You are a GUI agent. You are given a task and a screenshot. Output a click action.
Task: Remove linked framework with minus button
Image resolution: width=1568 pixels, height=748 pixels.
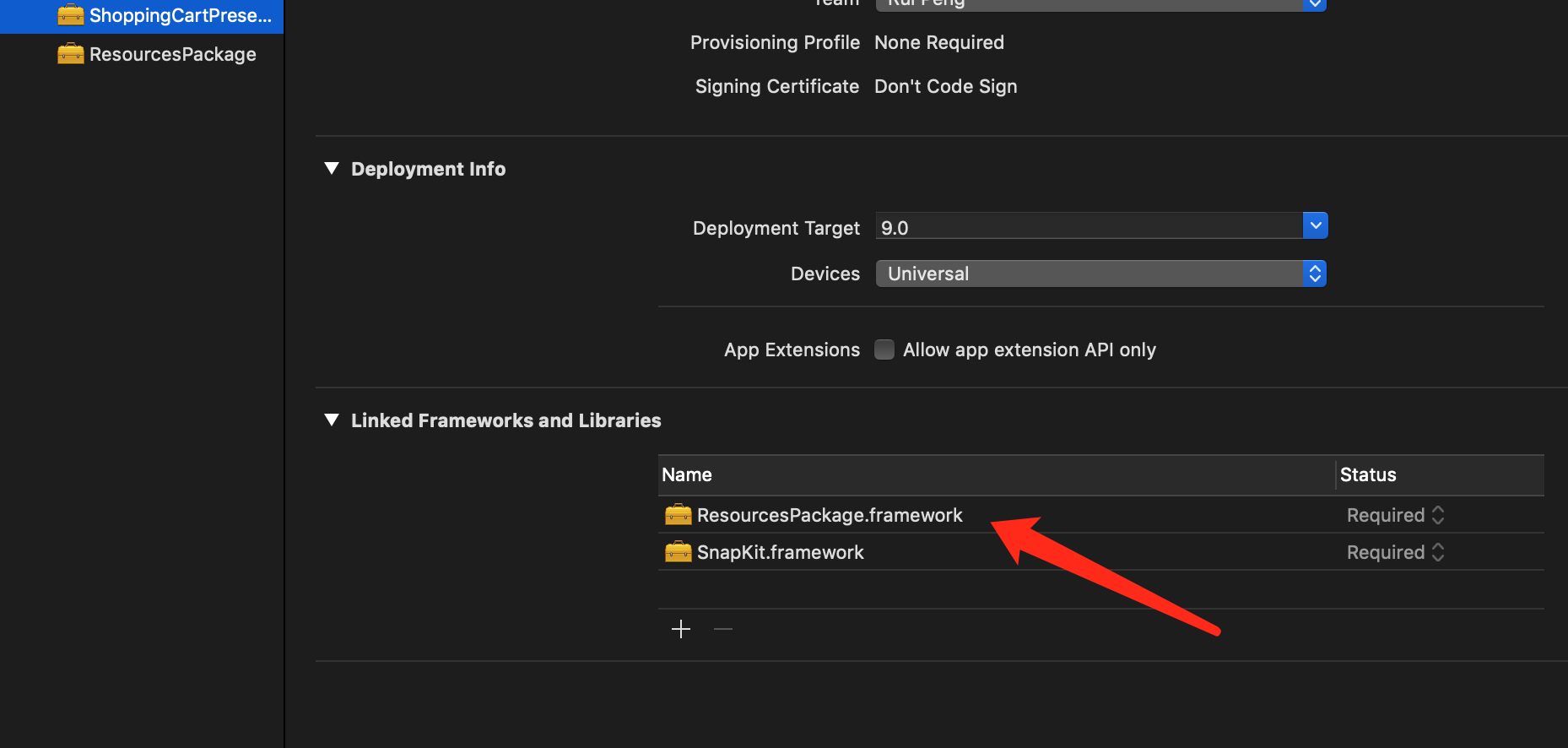pos(723,629)
